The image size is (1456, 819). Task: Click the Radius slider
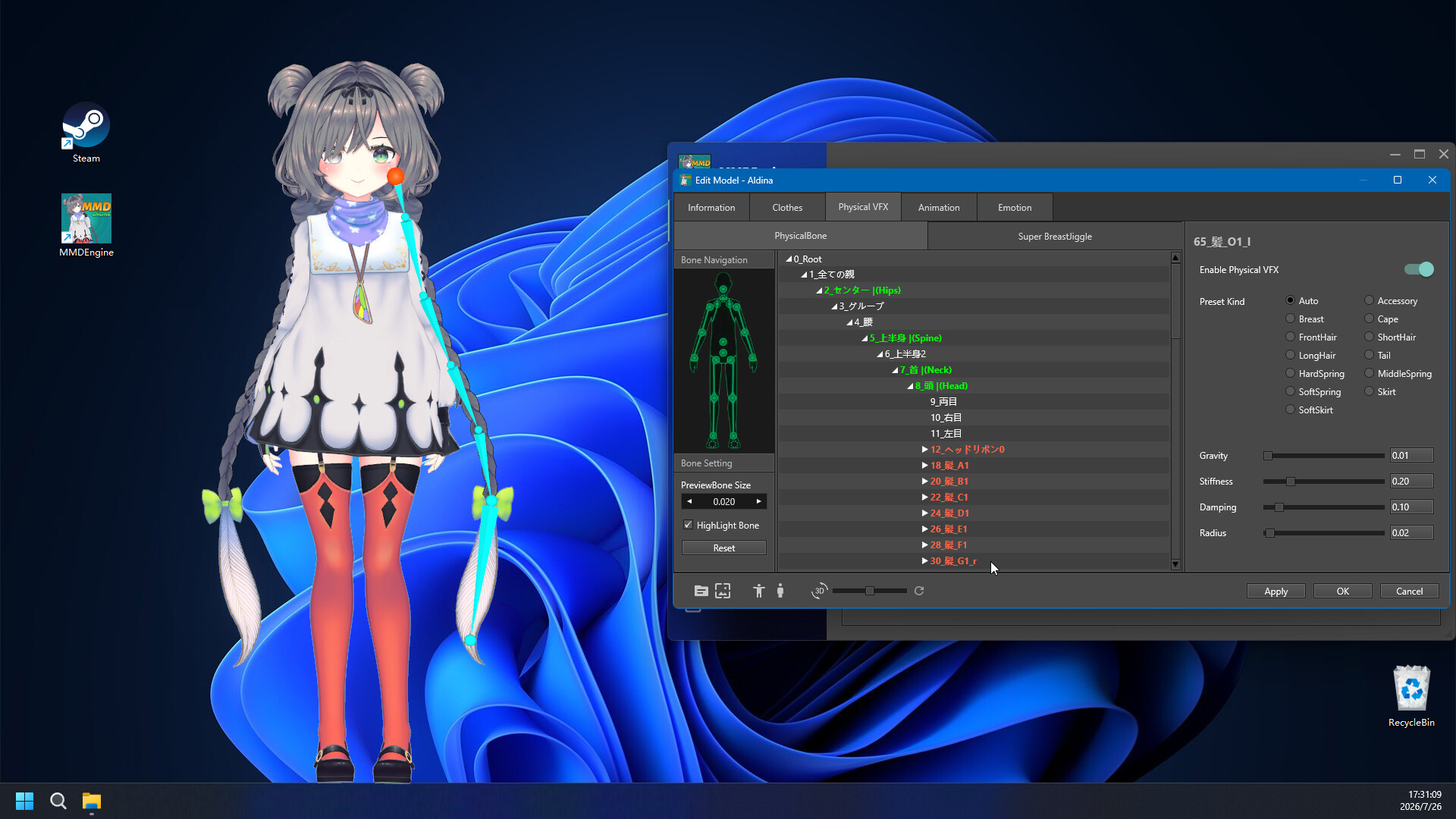1323,533
